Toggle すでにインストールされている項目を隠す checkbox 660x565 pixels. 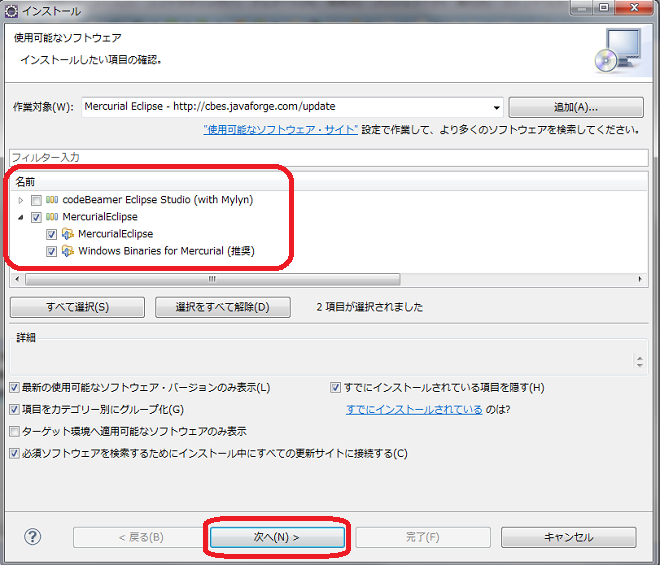click(x=335, y=387)
